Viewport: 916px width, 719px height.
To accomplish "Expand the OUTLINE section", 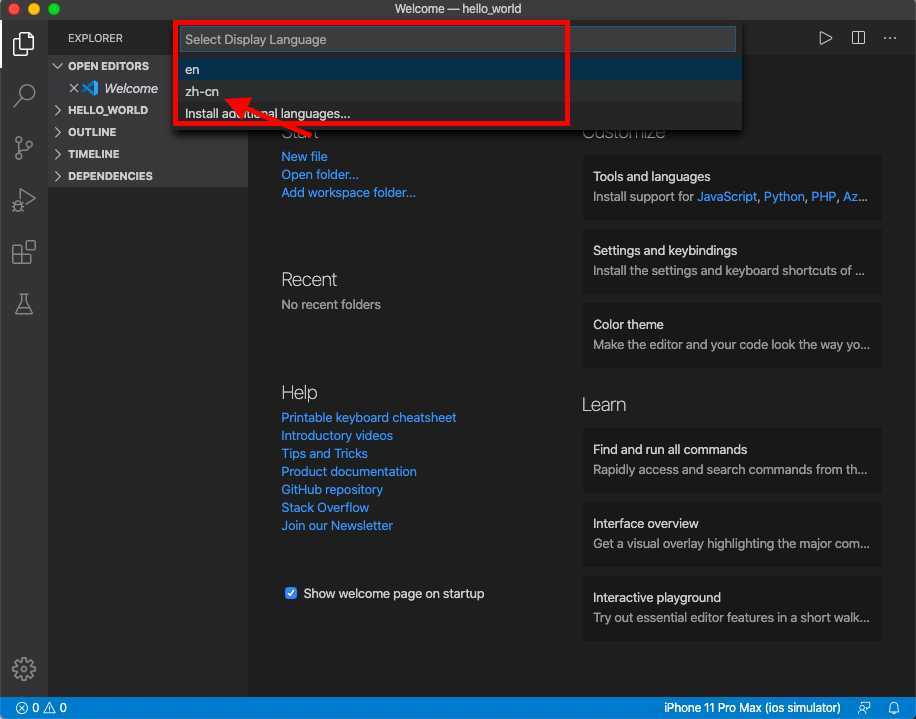I will click(x=57, y=132).
